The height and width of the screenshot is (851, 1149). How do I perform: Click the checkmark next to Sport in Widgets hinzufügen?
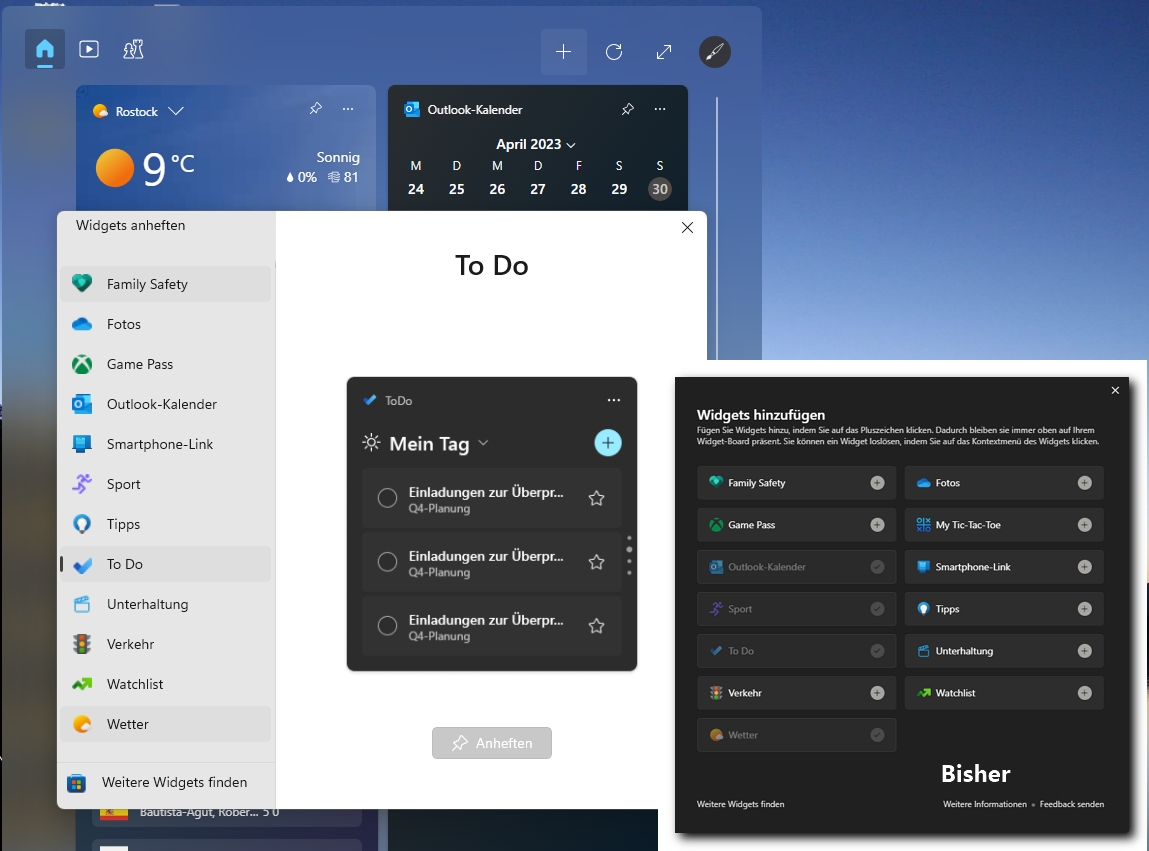[877, 609]
